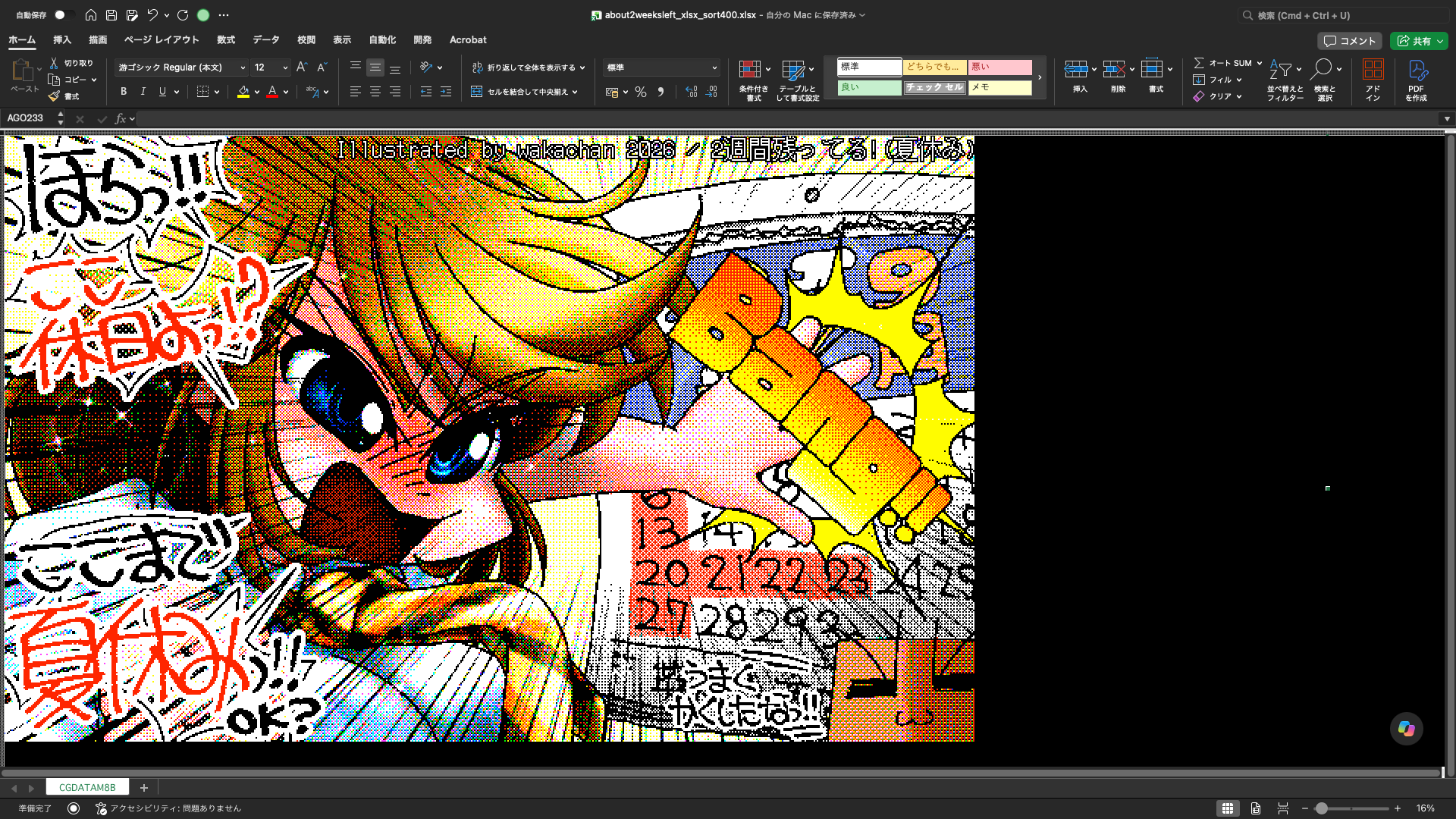
Task: Open the more options ellipsis in title bar
Action: pos(223,15)
